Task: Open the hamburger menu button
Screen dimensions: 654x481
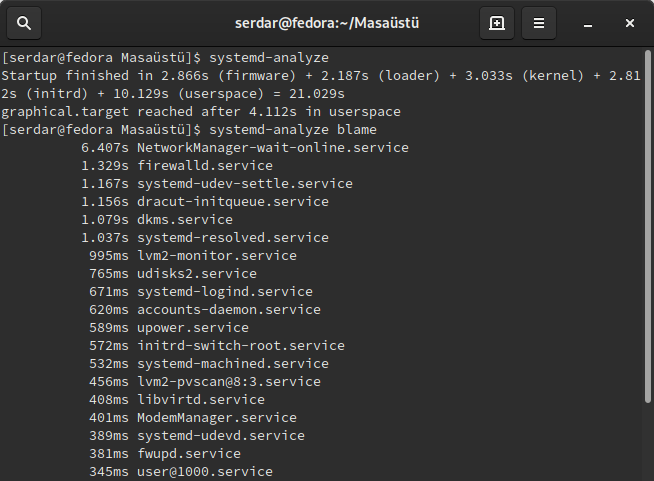Action: pyautogui.click(x=539, y=23)
